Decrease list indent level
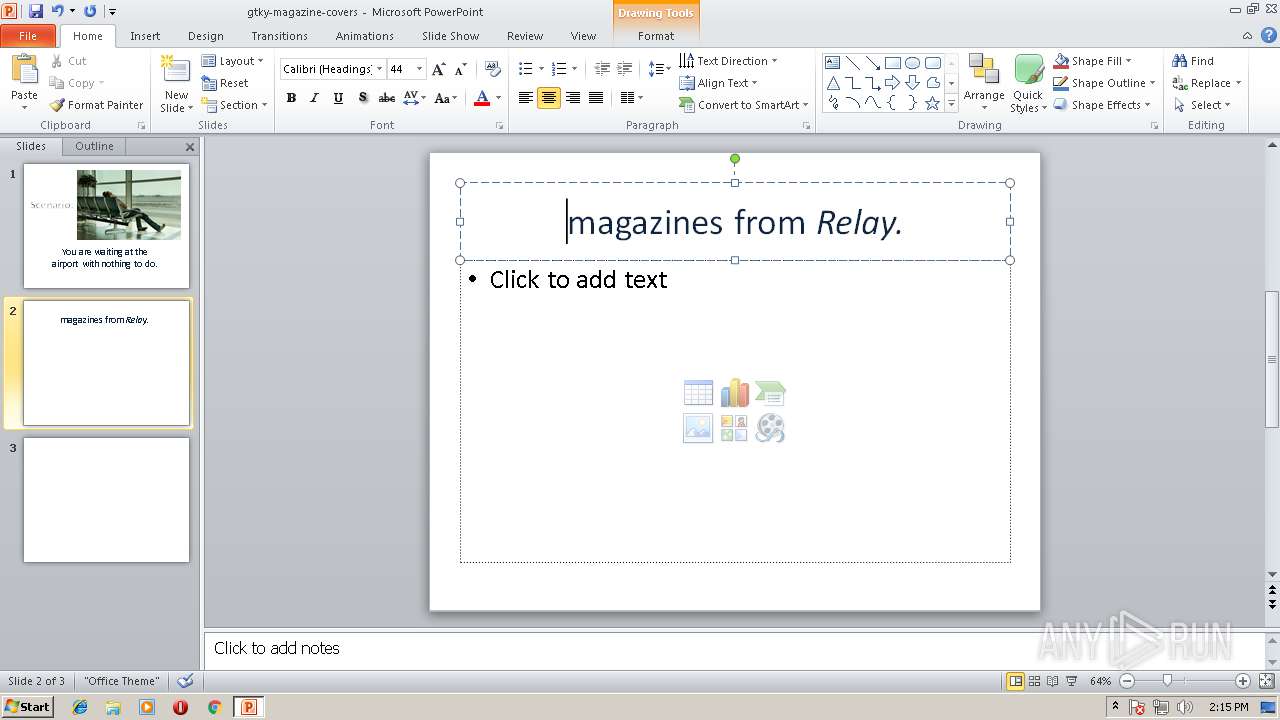This screenshot has height=720, width=1280. coord(602,69)
